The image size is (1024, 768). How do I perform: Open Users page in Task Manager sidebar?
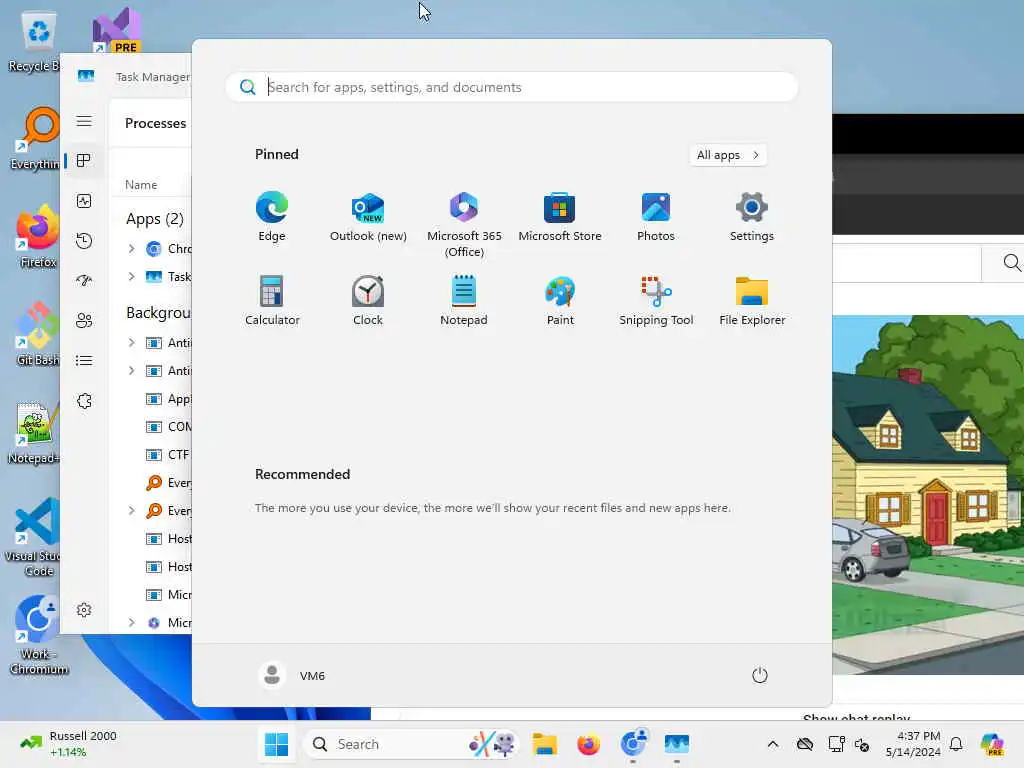[84, 321]
